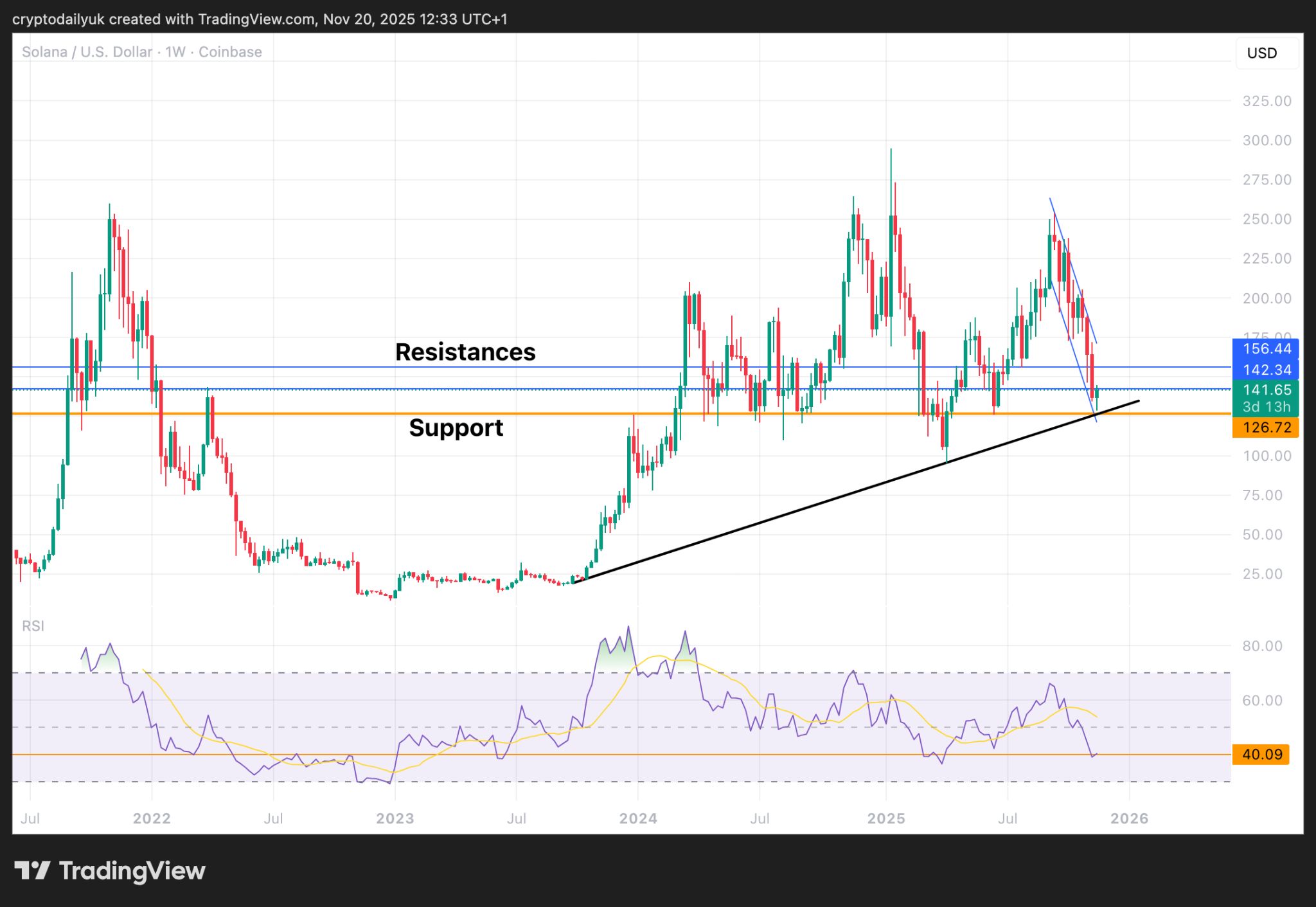Select the Support text annotation
This screenshot has width=1316, height=907.
click(456, 428)
